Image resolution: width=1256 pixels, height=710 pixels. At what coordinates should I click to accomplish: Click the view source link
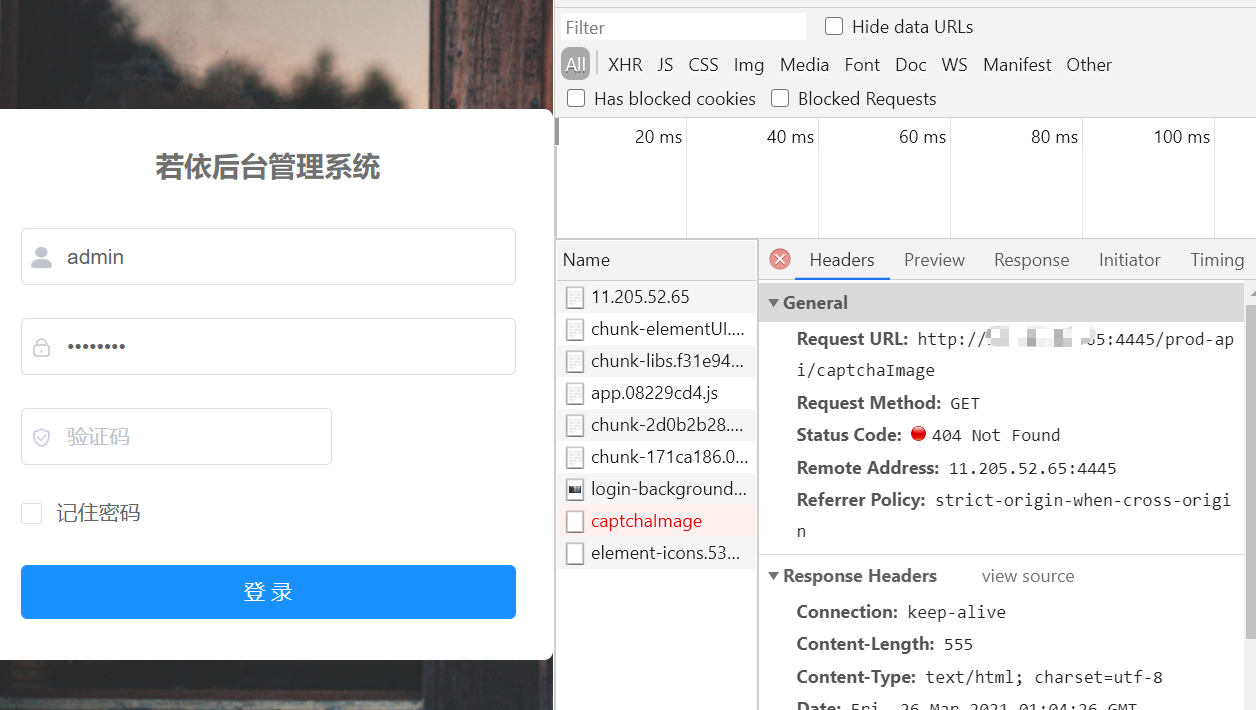pyautogui.click(x=1027, y=576)
